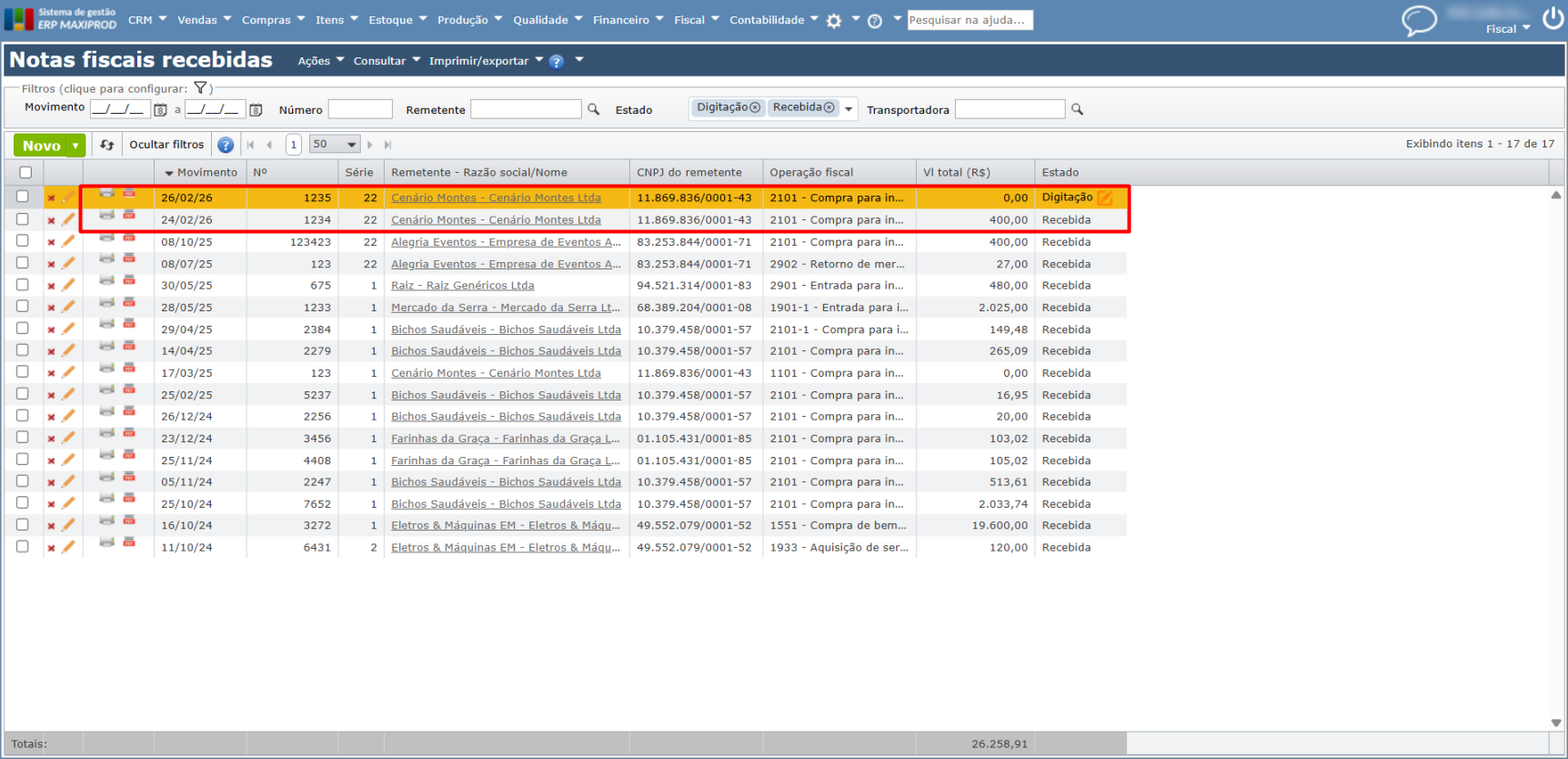This screenshot has height=759, width=1568.
Task: Open PDF icon for invoice 2384
Action: click(x=129, y=325)
